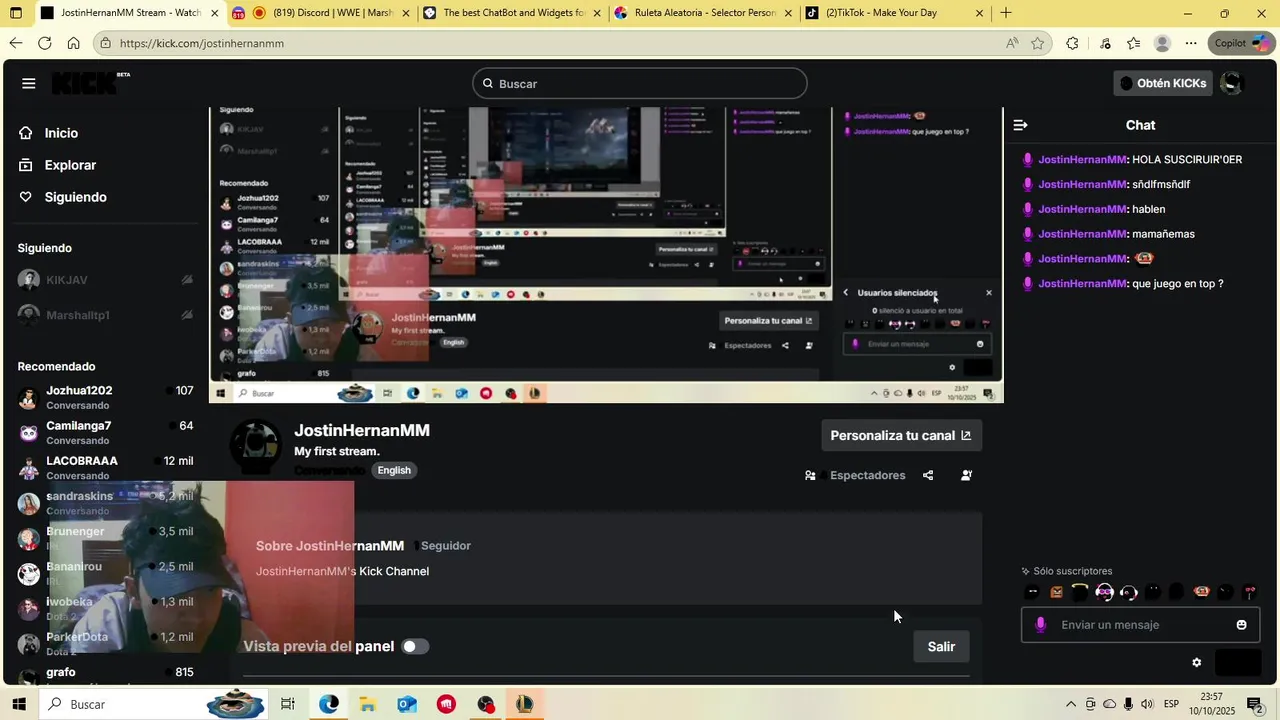The width and height of the screenshot is (1280, 720).
Task: Open the Espectadores viewers list
Action: (855, 475)
